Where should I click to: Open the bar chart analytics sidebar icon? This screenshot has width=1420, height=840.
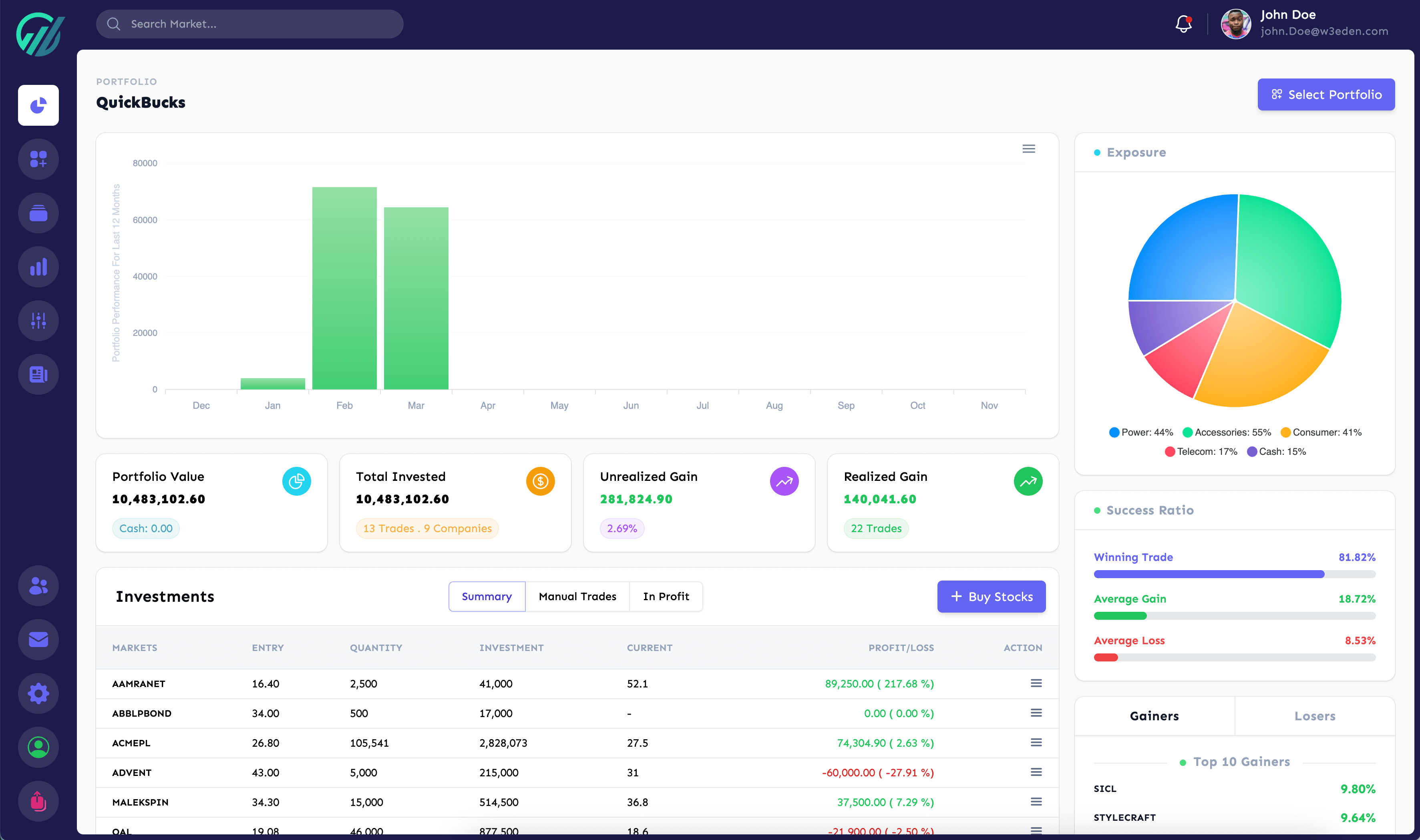[38, 267]
